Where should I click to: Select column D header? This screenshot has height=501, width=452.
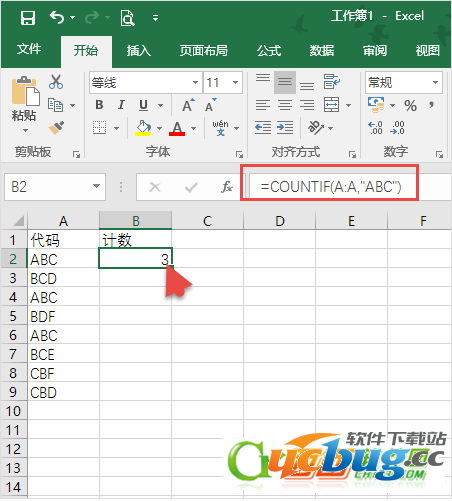280,221
